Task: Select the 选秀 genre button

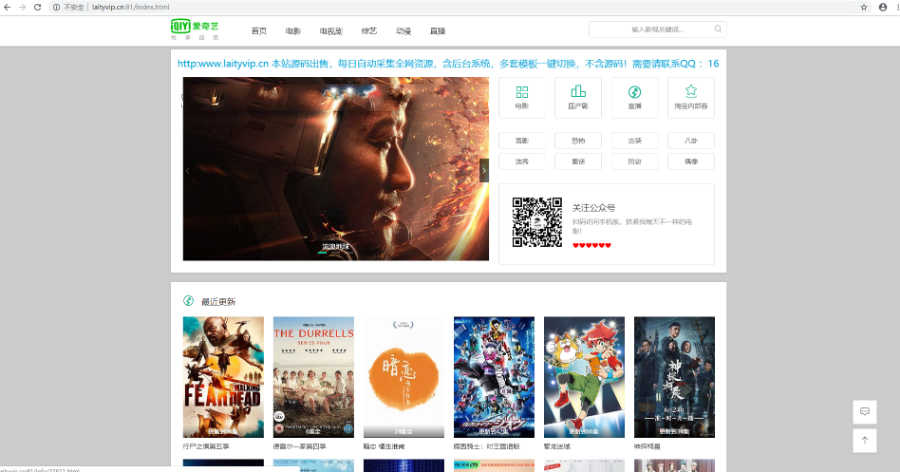Action: [x=522, y=161]
